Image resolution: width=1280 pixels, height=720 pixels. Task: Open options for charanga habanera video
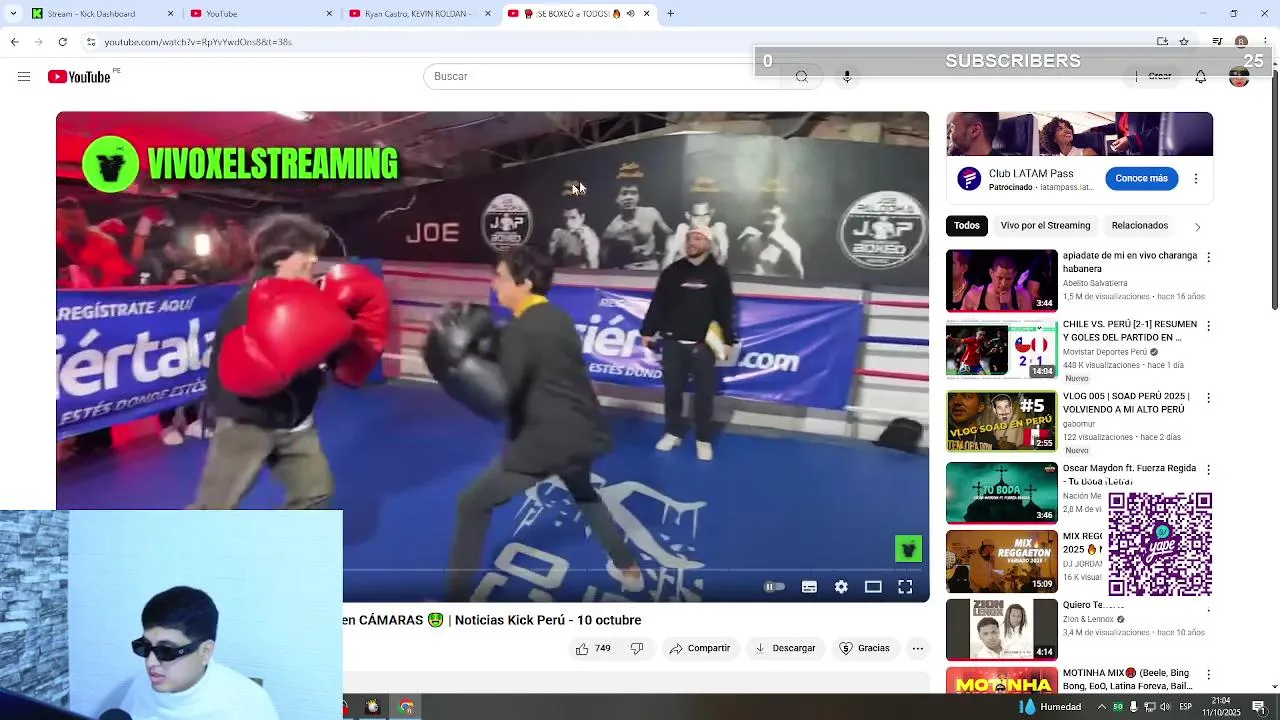(1208, 257)
